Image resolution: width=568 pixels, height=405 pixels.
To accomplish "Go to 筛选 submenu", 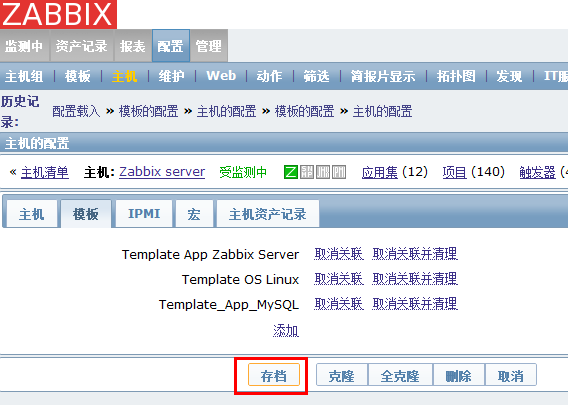I will point(316,76).
